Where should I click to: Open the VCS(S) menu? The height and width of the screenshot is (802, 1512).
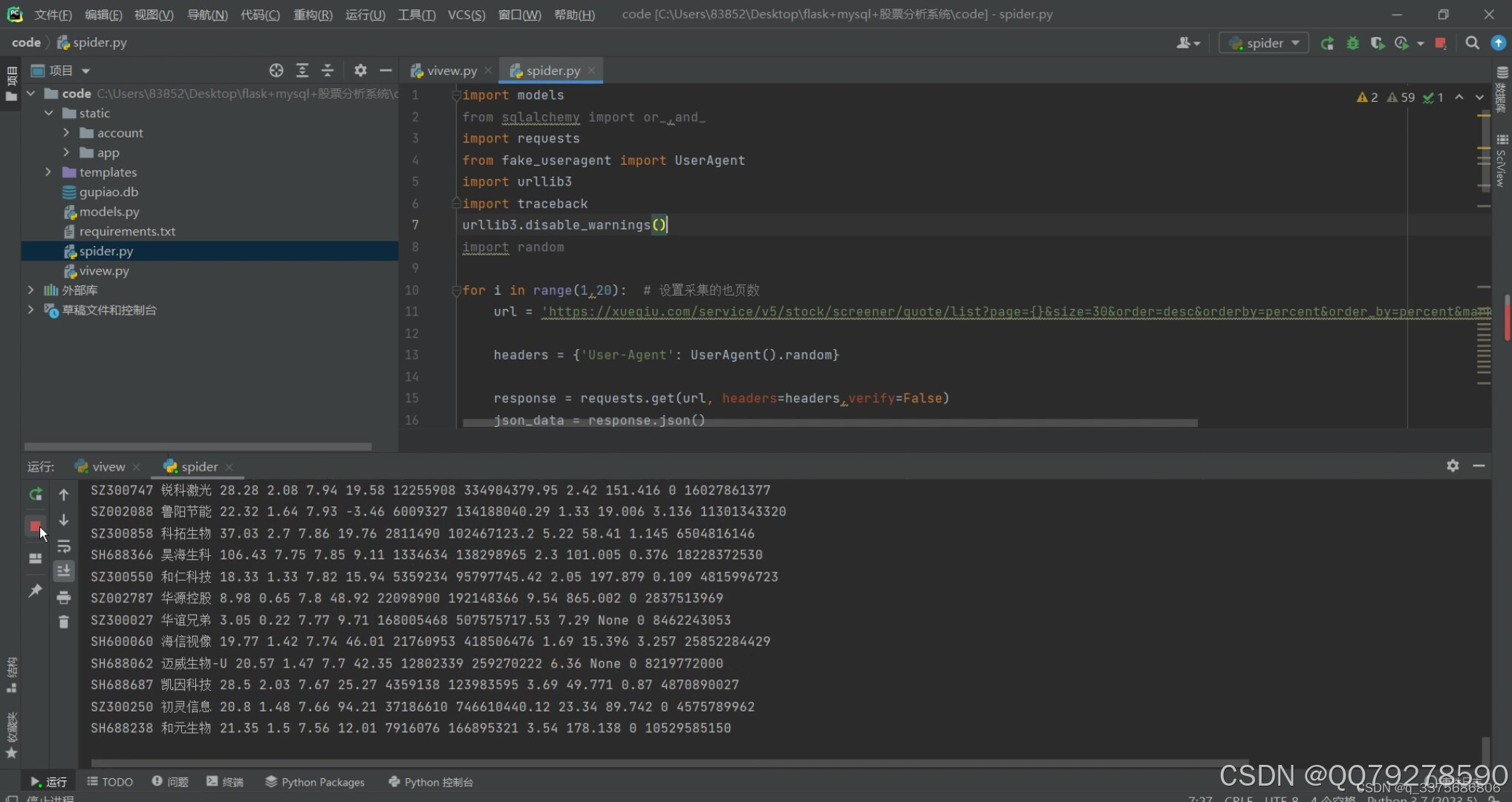pyautogui.click(x=466, y=15)
